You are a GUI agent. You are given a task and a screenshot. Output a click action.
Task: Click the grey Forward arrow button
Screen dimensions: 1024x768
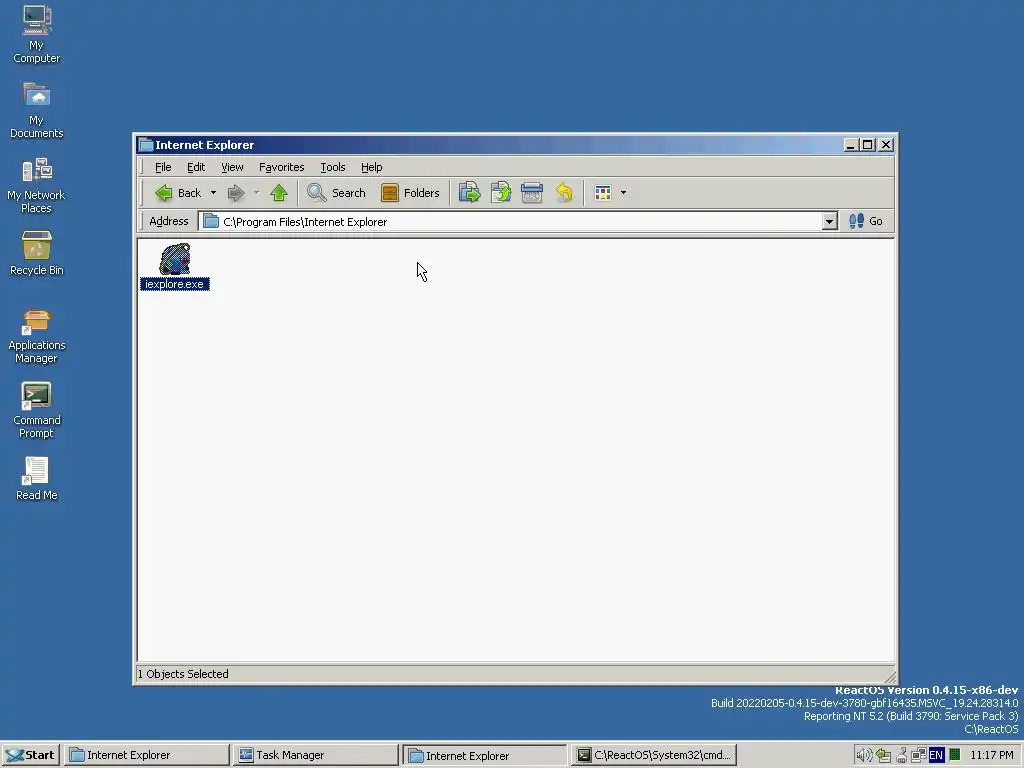point(236,193)
